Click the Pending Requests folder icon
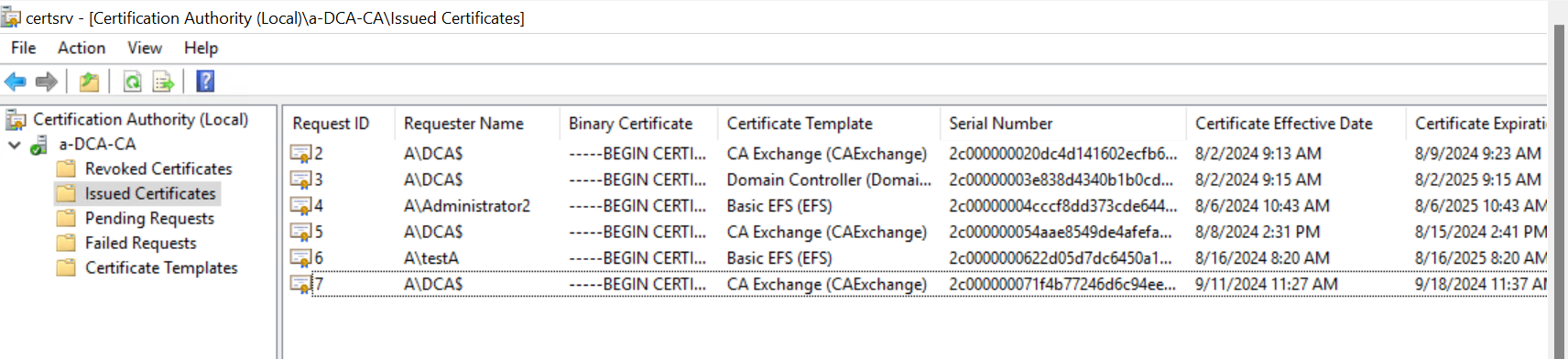Viewport: 1568px width, 359px height. click(x=66, y=219)
